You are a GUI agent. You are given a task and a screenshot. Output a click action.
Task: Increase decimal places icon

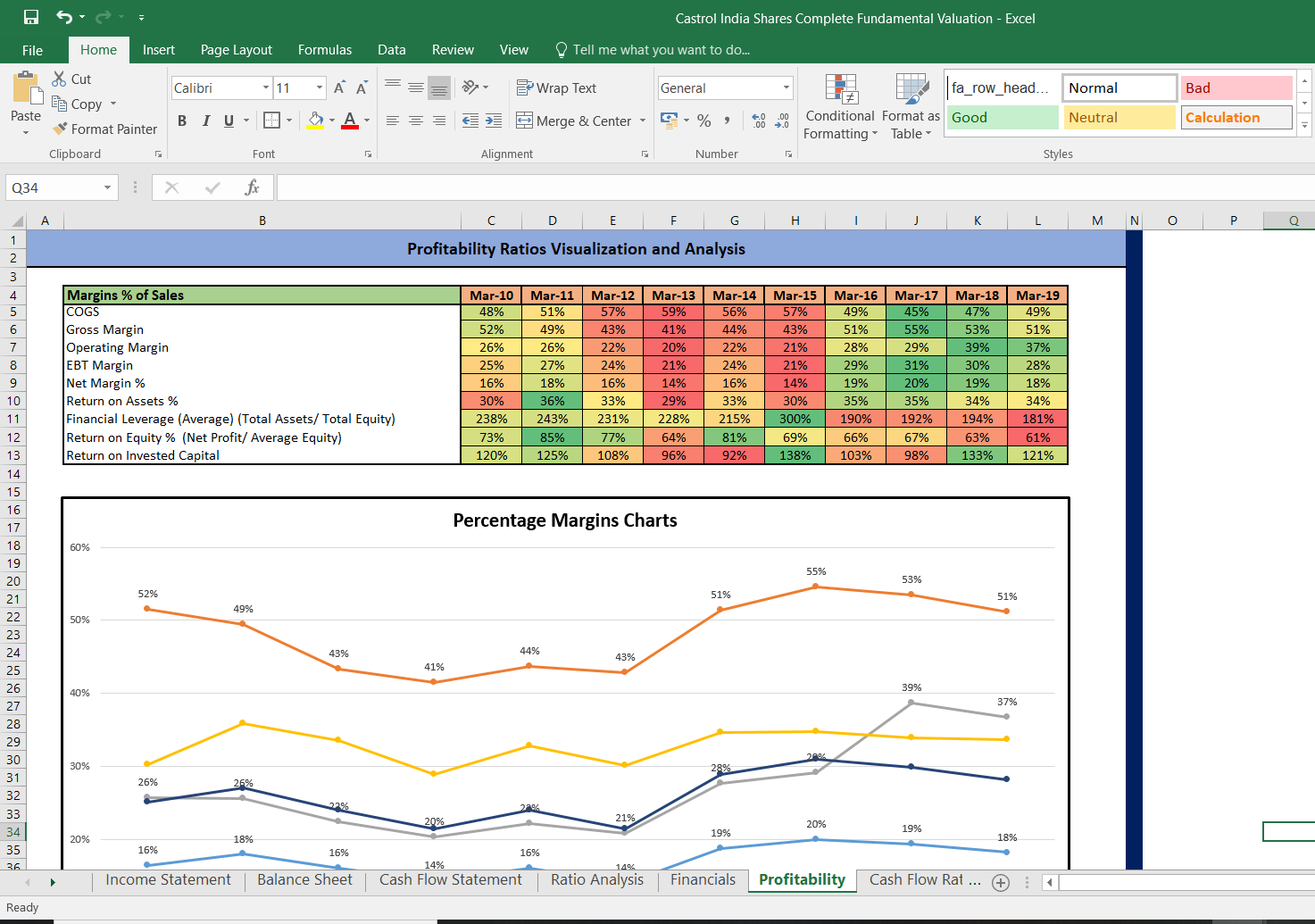pyautogui.click(x=759, y=121)
